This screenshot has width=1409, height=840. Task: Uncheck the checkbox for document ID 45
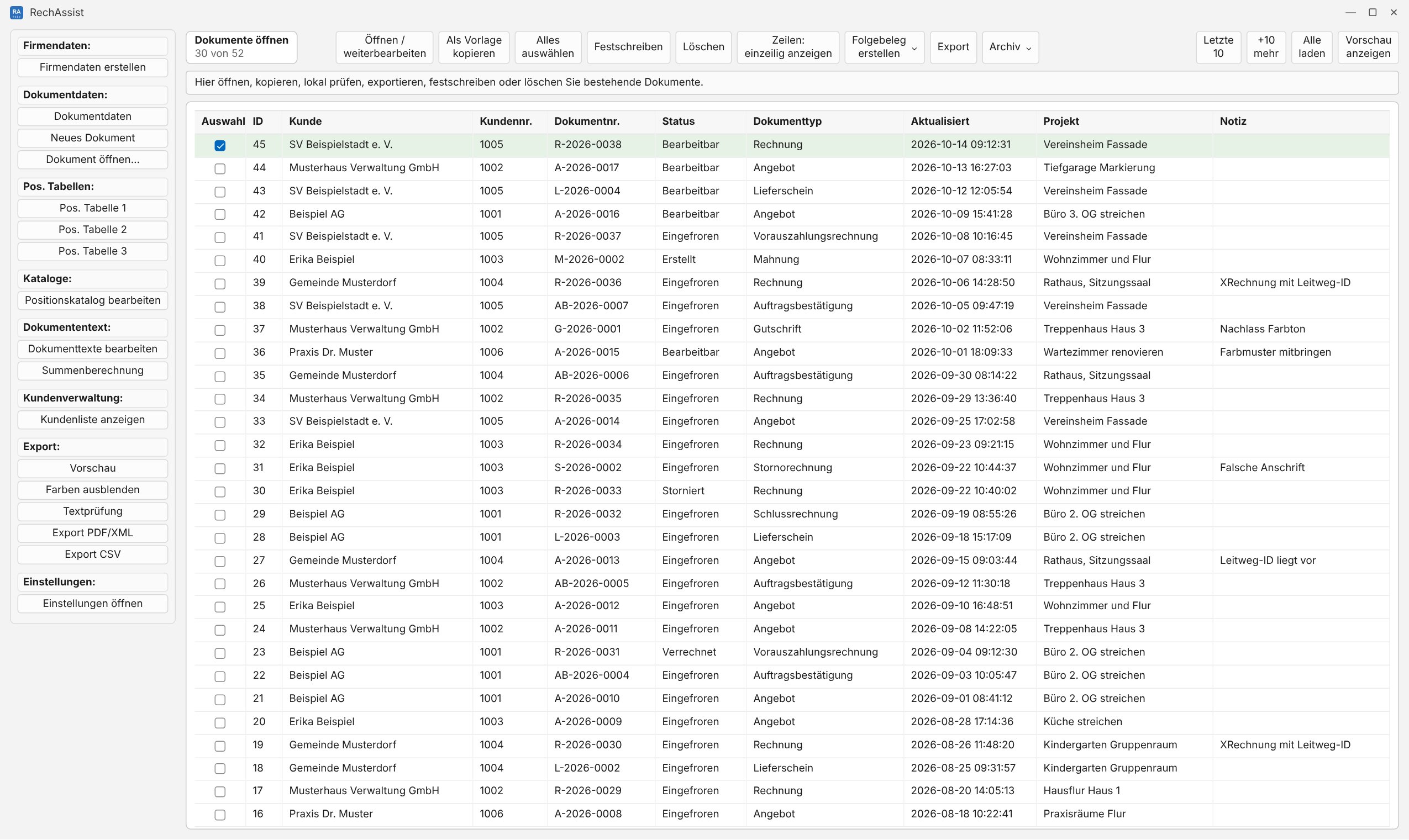click(x=220, y=145)
